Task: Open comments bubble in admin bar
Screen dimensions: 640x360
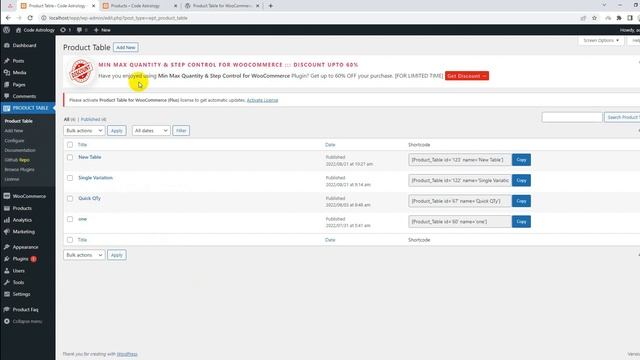Action: 82,30
